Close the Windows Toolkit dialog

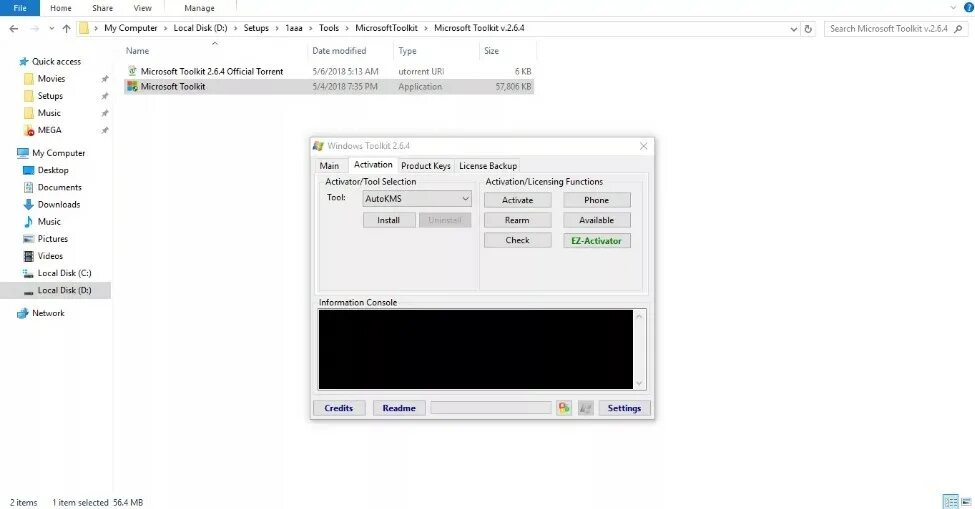click(644, 146)
